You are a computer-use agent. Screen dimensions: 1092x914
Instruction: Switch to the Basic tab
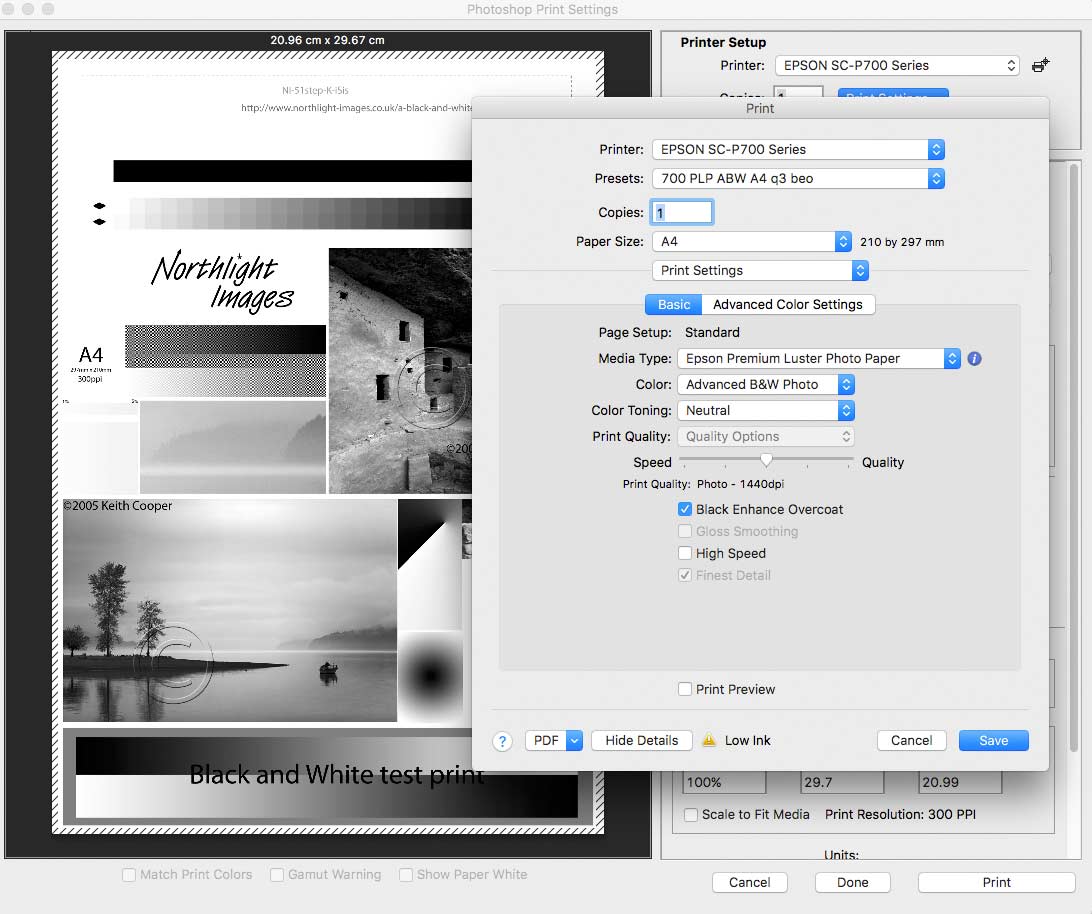coord(673,304)
